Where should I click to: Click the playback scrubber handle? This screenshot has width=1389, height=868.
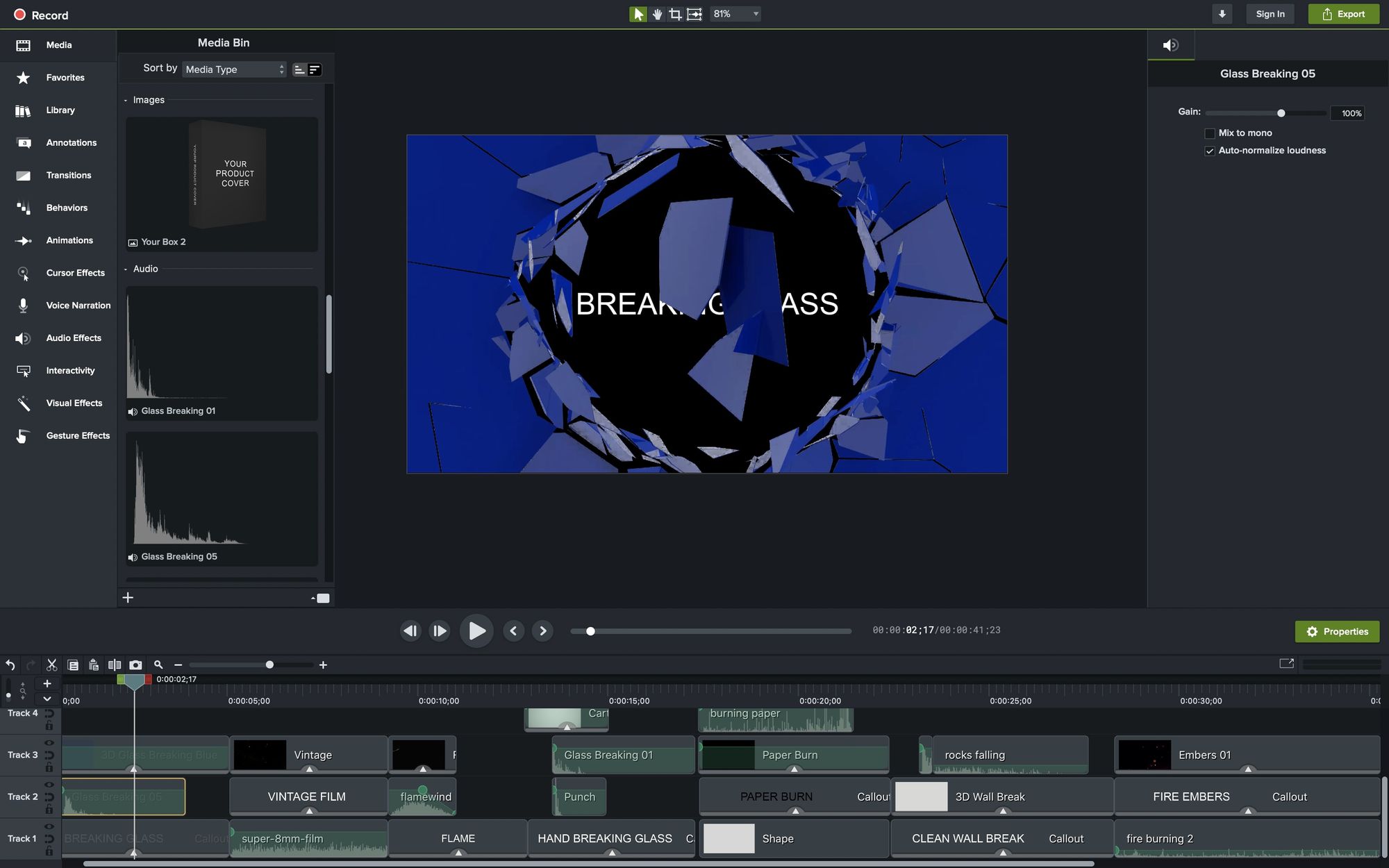590,631
